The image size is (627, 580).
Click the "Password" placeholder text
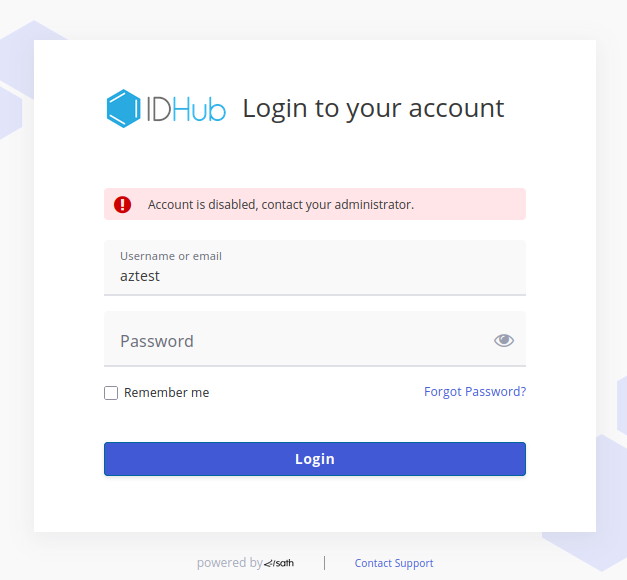(x=157, y=341)
